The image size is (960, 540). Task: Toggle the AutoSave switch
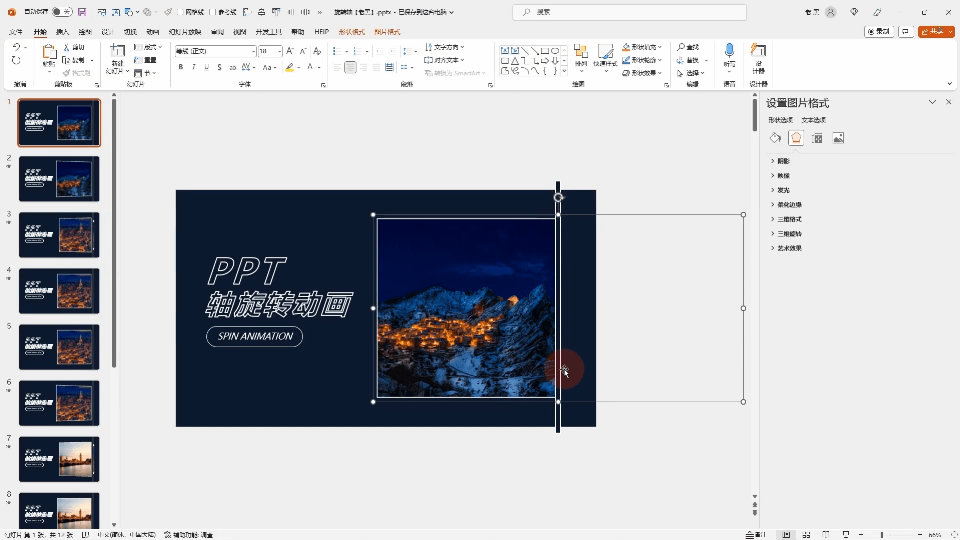61,12
